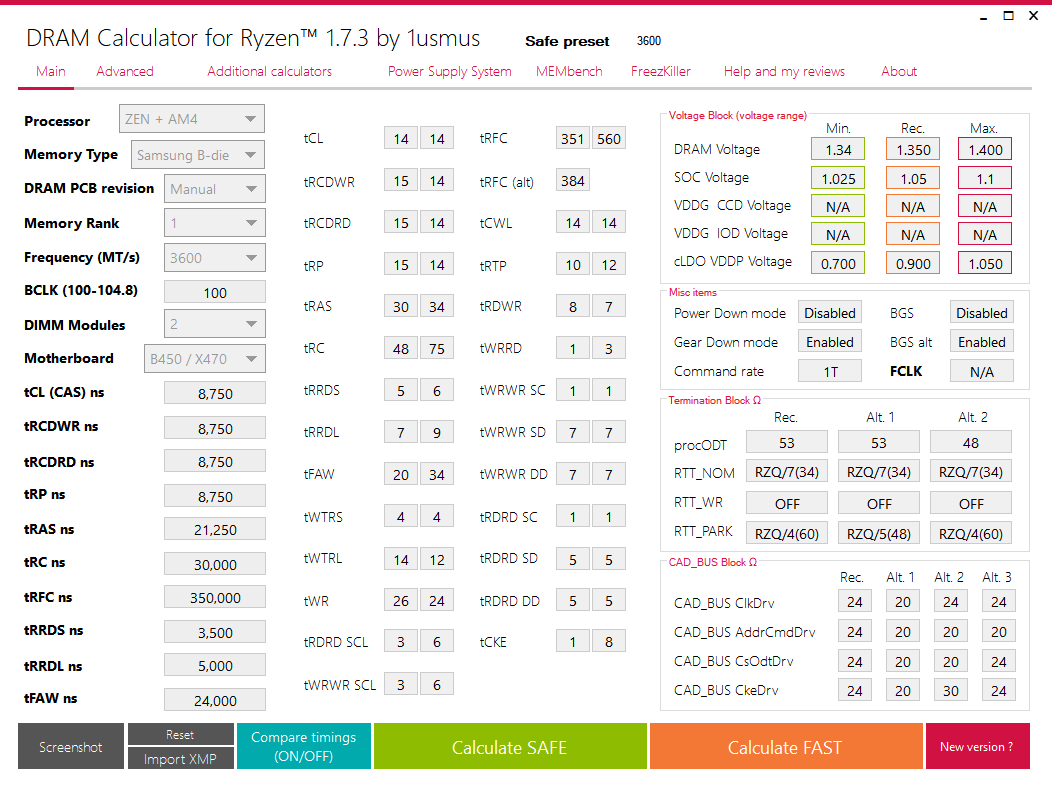Open the FreezKiller tab
This screenshot has width=1052, height=791.
pyautogui.click(x=660, y=71)
